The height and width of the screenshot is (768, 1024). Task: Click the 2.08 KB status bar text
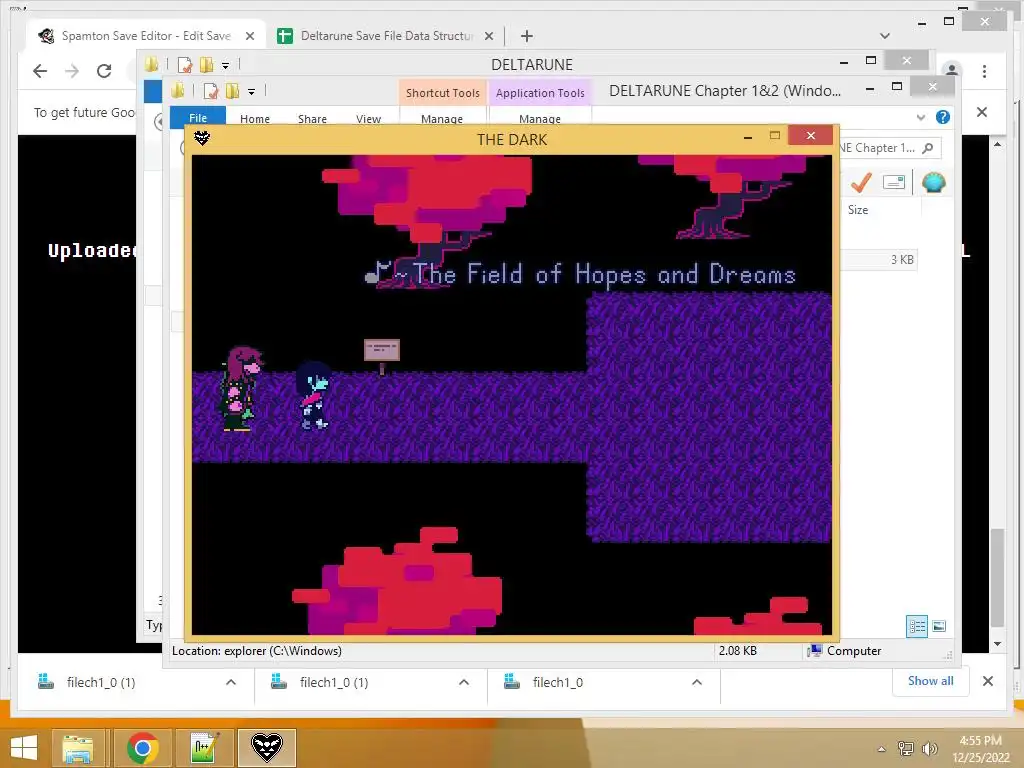pyautogui.click(x=737, y=650)
